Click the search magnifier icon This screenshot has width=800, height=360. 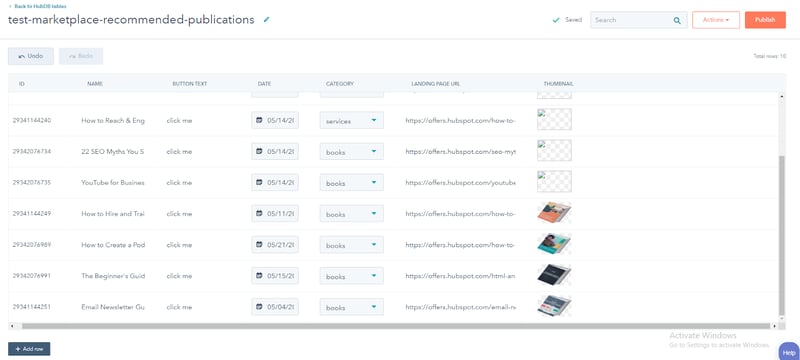tap(677, 20)
